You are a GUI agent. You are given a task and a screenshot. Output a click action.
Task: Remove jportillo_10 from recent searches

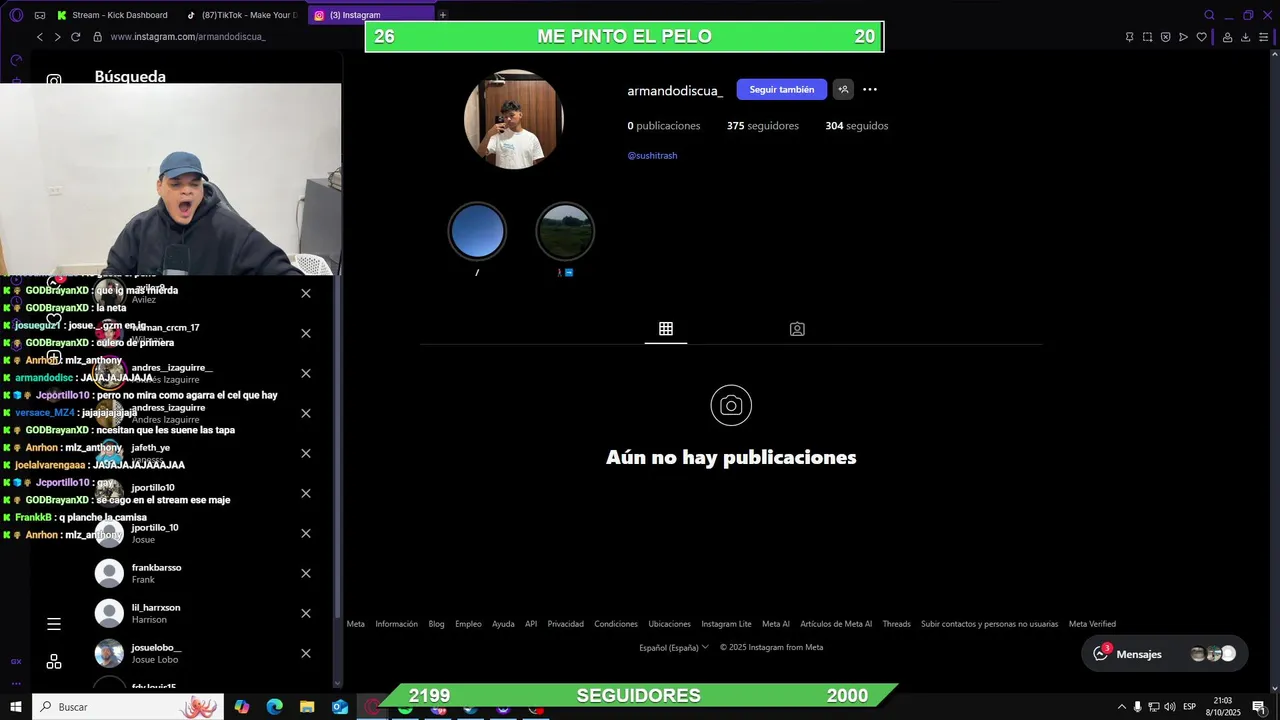tap(306, 533)
